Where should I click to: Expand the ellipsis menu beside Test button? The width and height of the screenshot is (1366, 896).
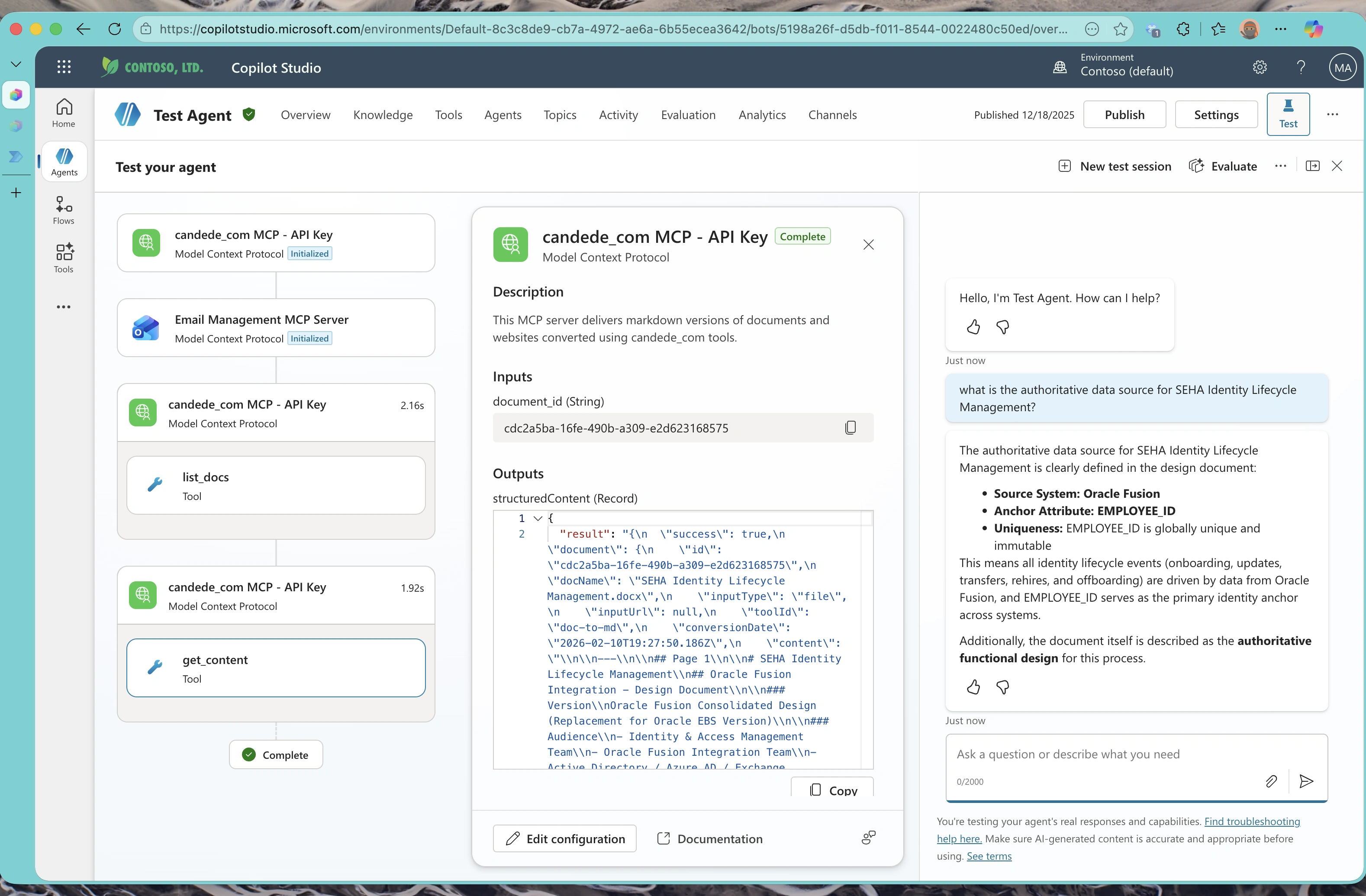point(1332,114)
